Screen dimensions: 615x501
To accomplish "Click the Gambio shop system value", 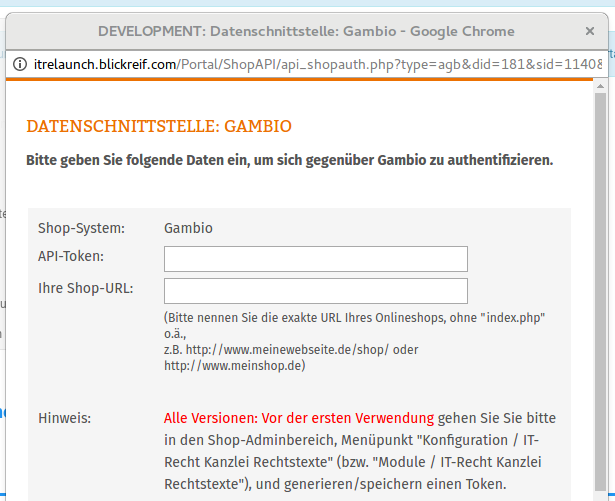I will 188,228.
